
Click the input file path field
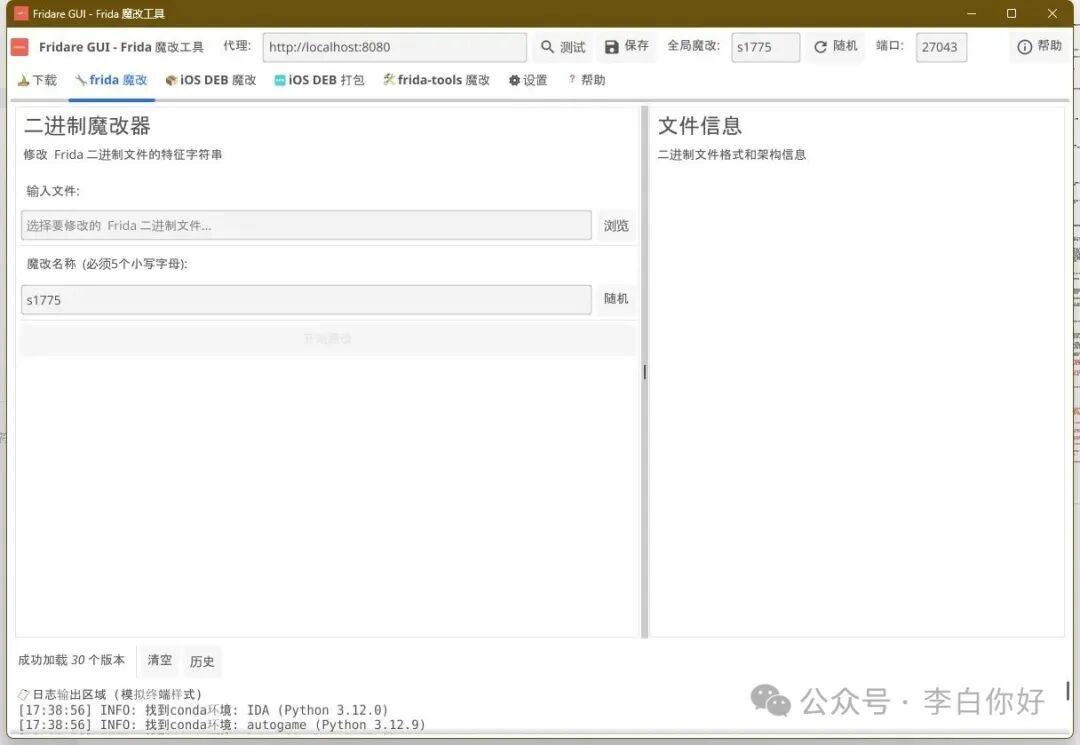tap(306, 225)
